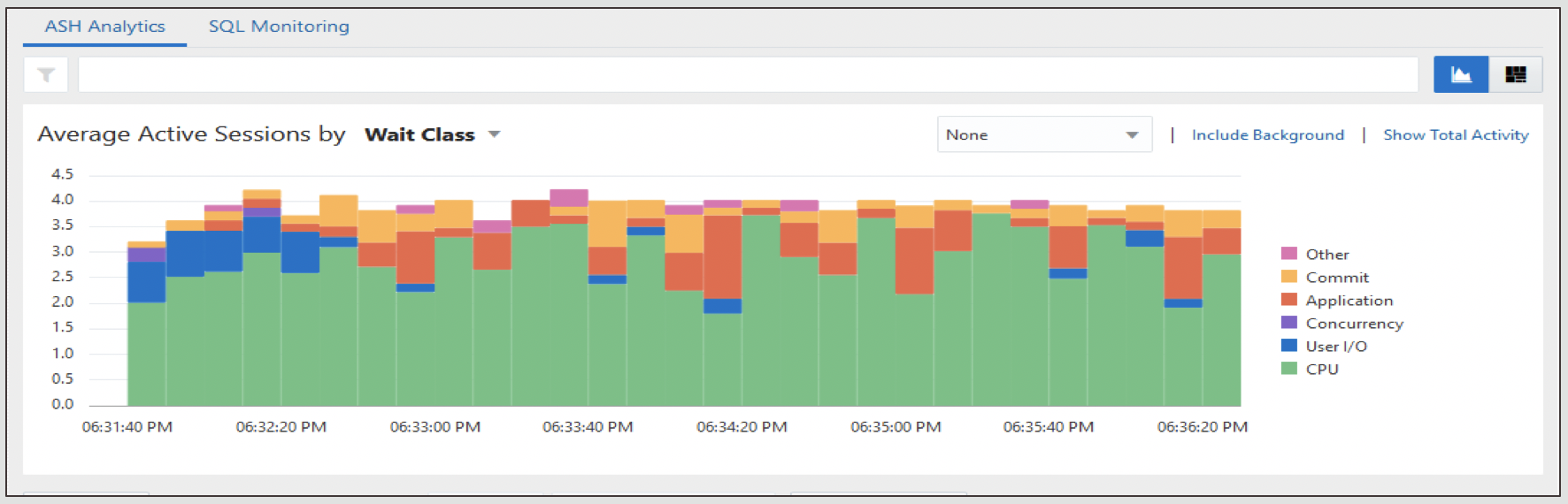Open the ASH Analytics tab
Image resolution: width=1568 pixels, height=504 pixels.
tap(104, 27)
